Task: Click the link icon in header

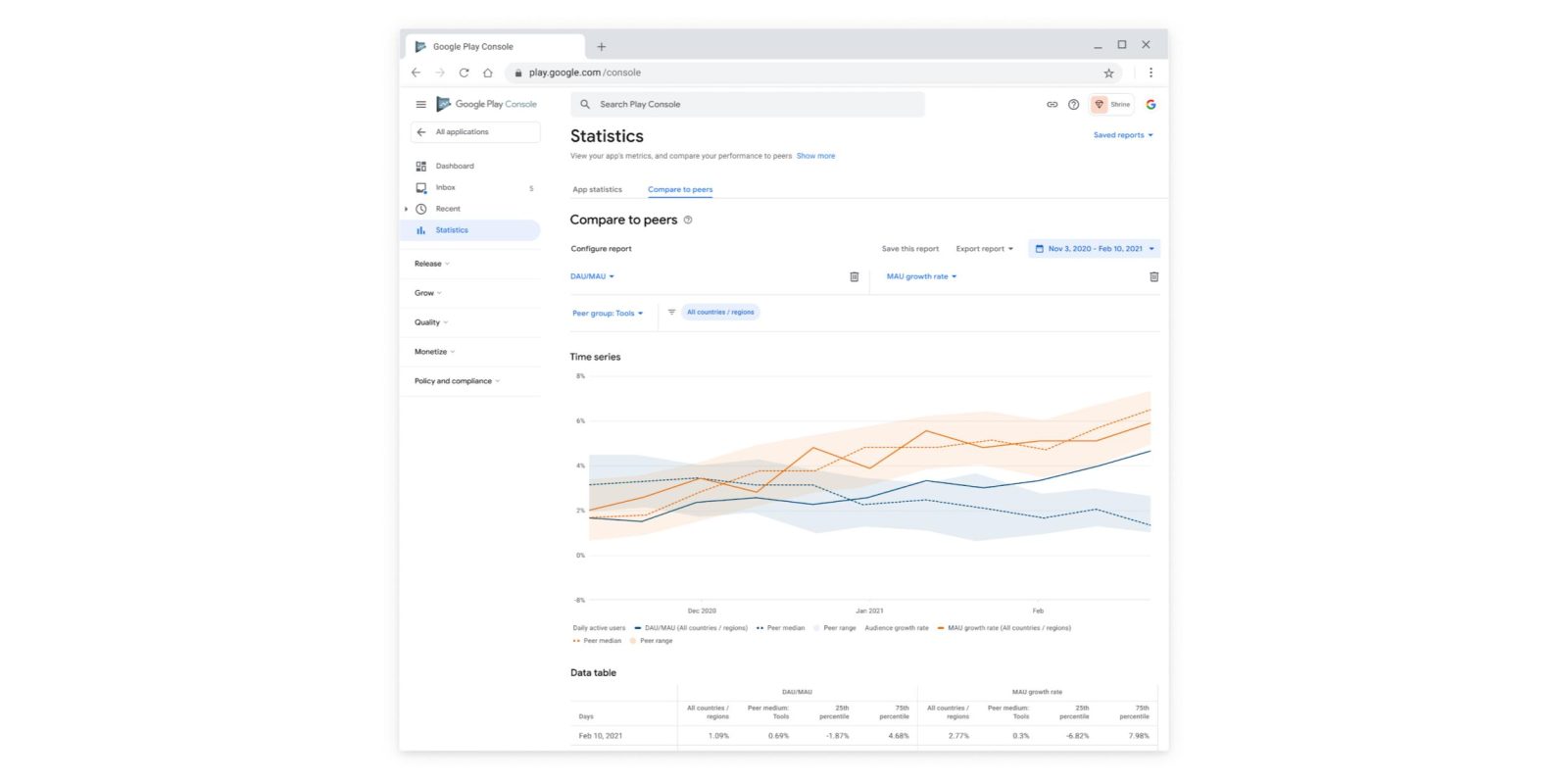Action: point(1052,104)
